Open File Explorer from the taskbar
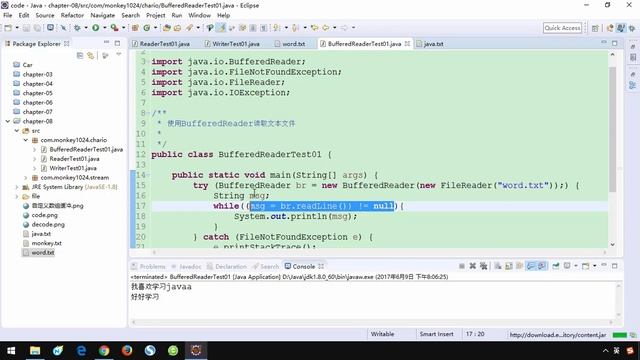 pos(35,350)
